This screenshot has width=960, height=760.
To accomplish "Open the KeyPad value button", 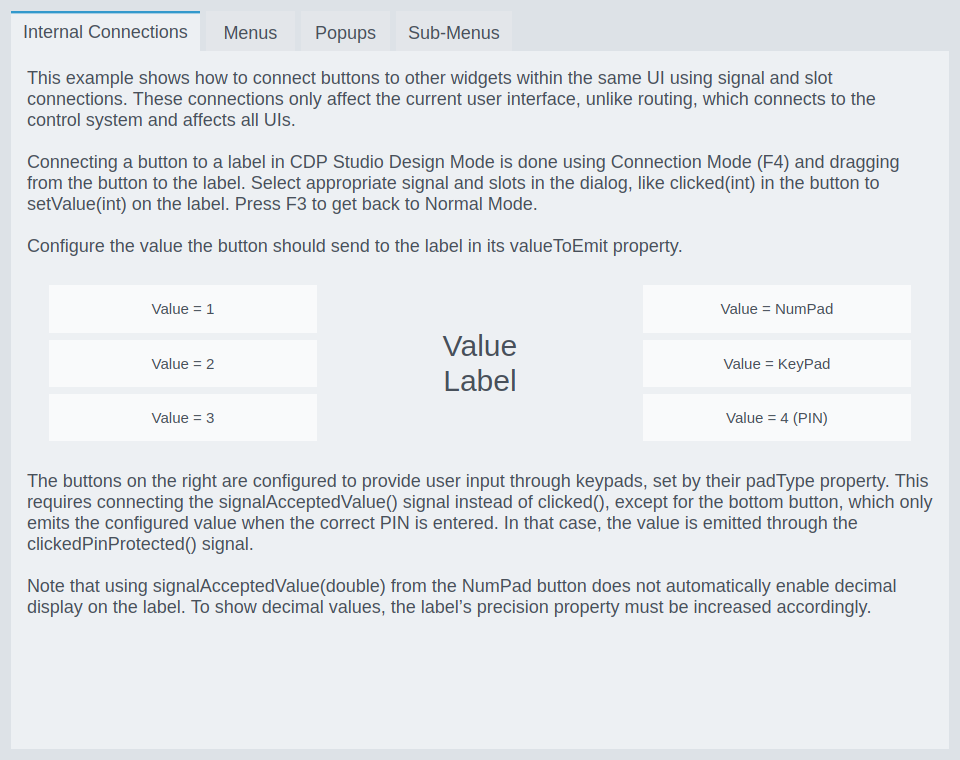I will (776, 364).
